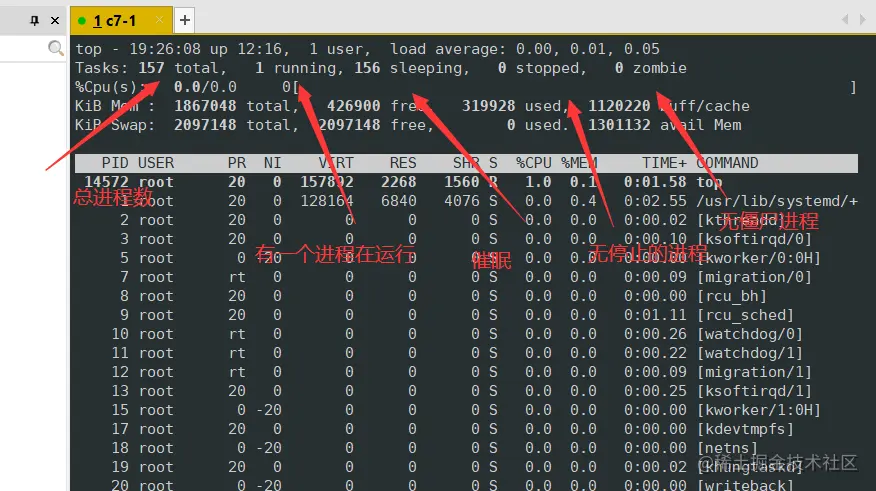
Task: Open the sidebar search magnifier
Action: 55,49
